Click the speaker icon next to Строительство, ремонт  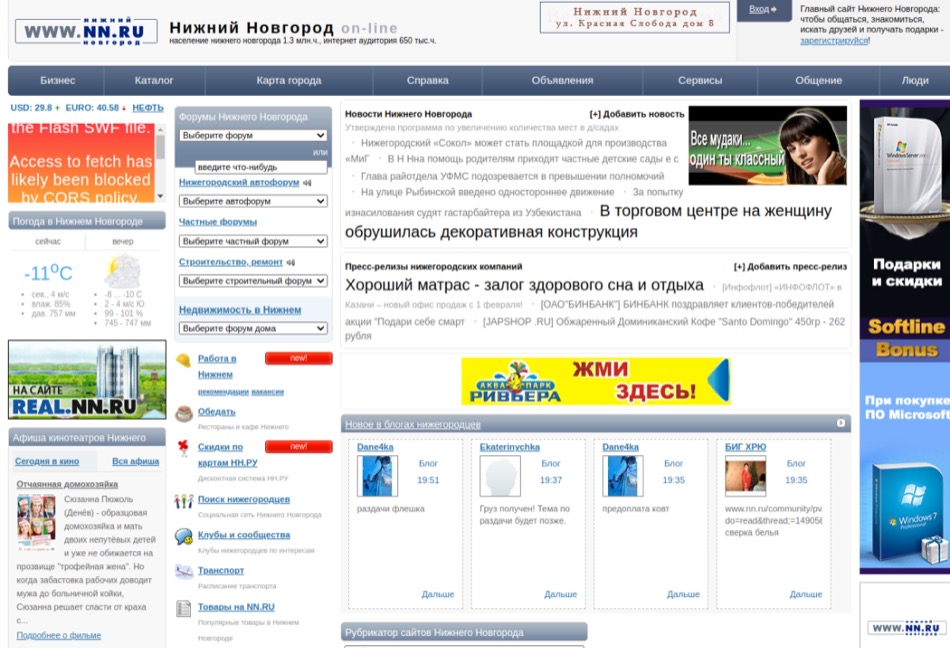click(x=291, y=262)
